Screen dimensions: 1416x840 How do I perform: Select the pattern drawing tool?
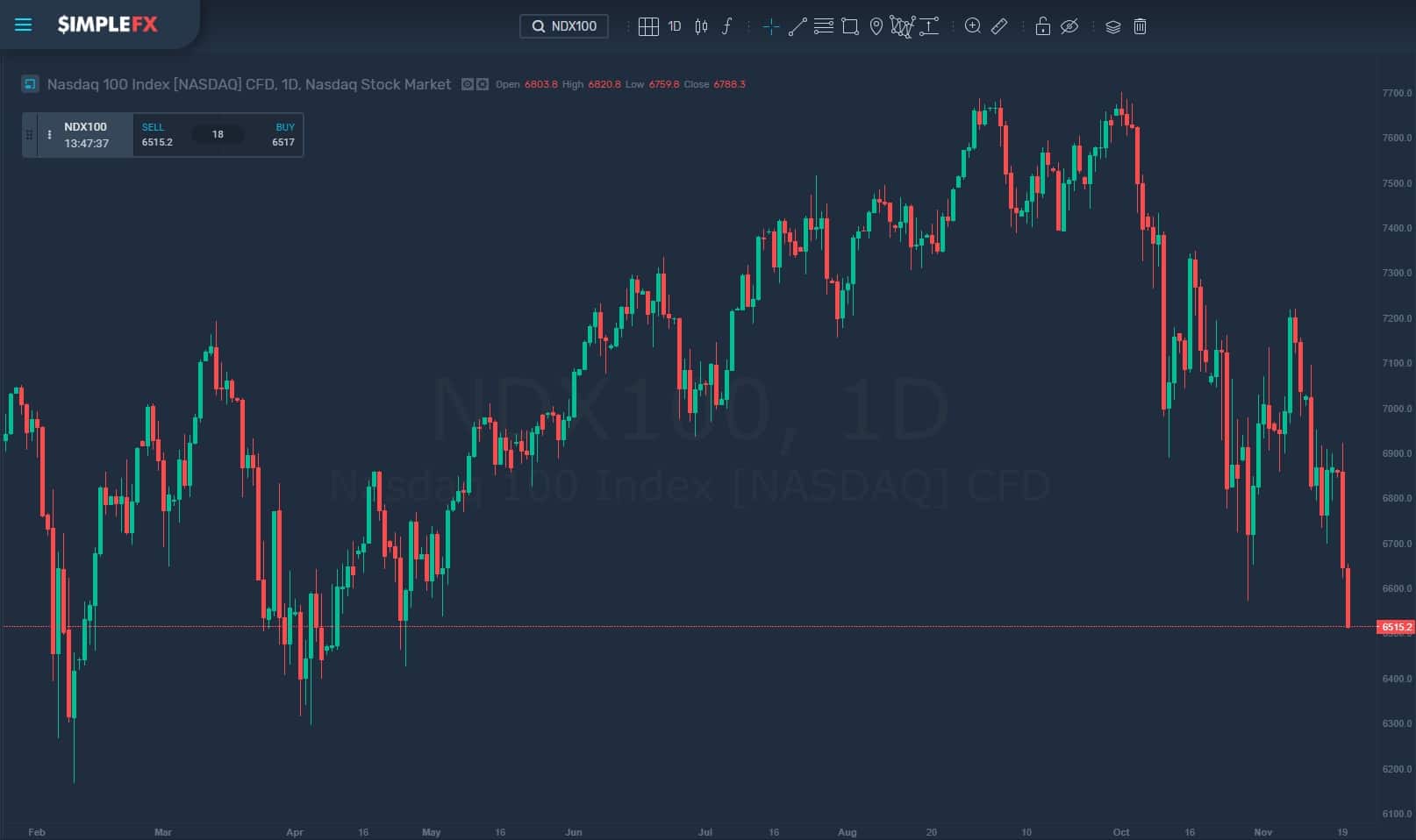tap(902, 26)
